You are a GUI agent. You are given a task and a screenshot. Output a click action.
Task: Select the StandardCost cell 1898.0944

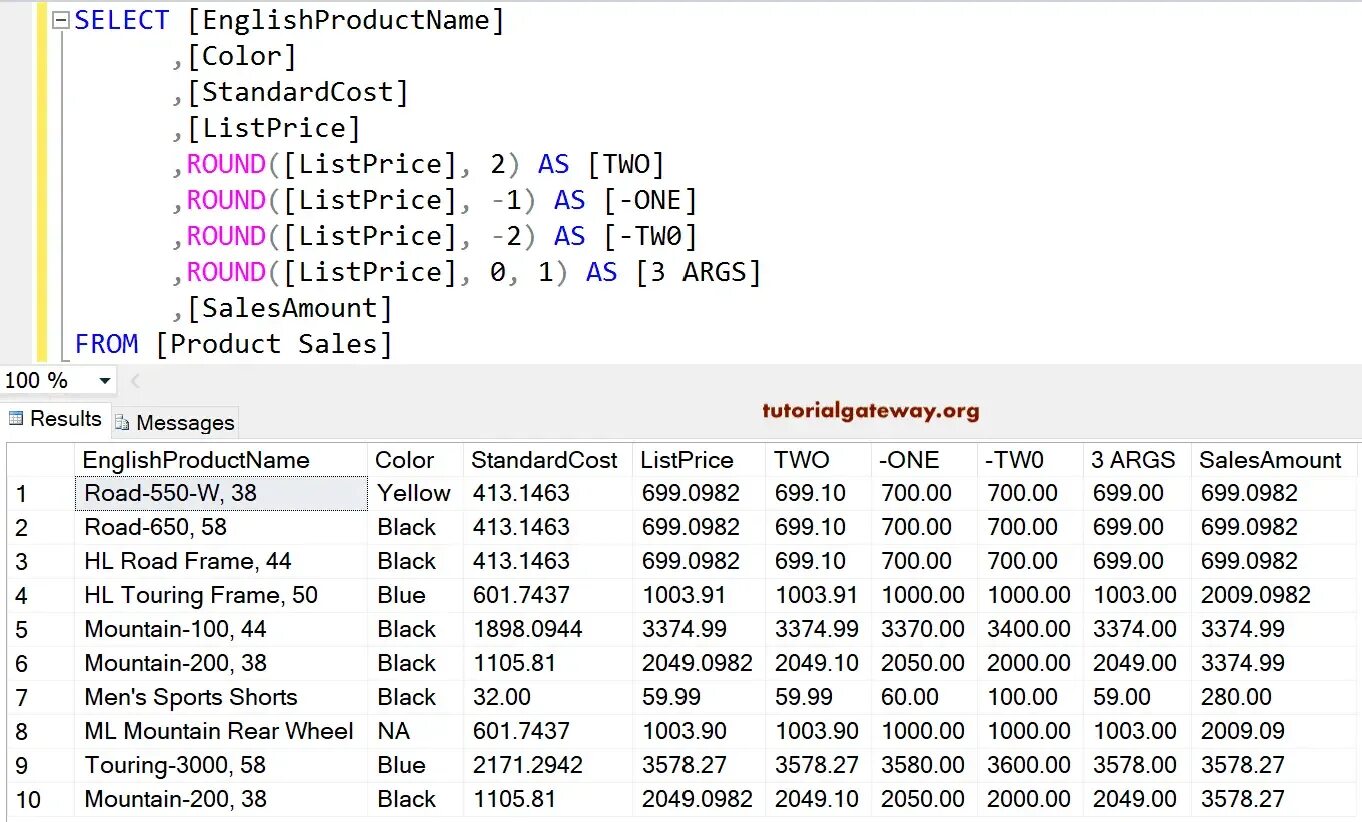[548, 630]
